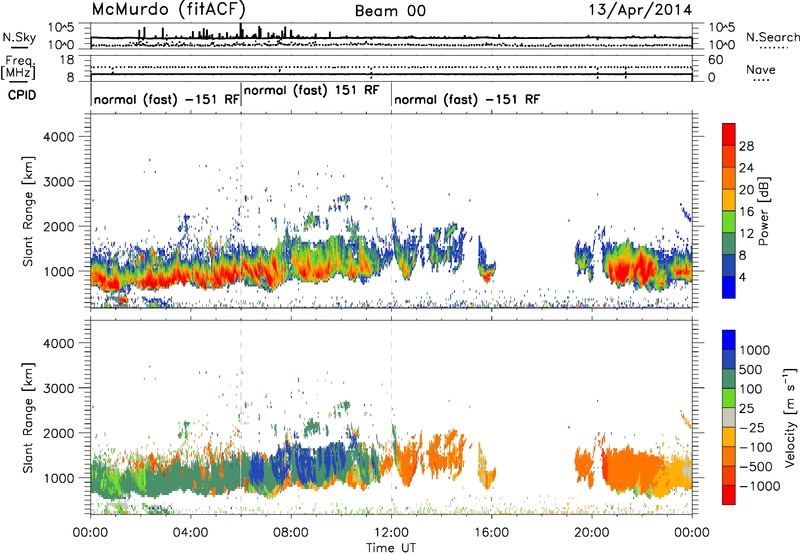Click the '4000' tick of the power panel

pyautogui.click(x=58, y=137)
